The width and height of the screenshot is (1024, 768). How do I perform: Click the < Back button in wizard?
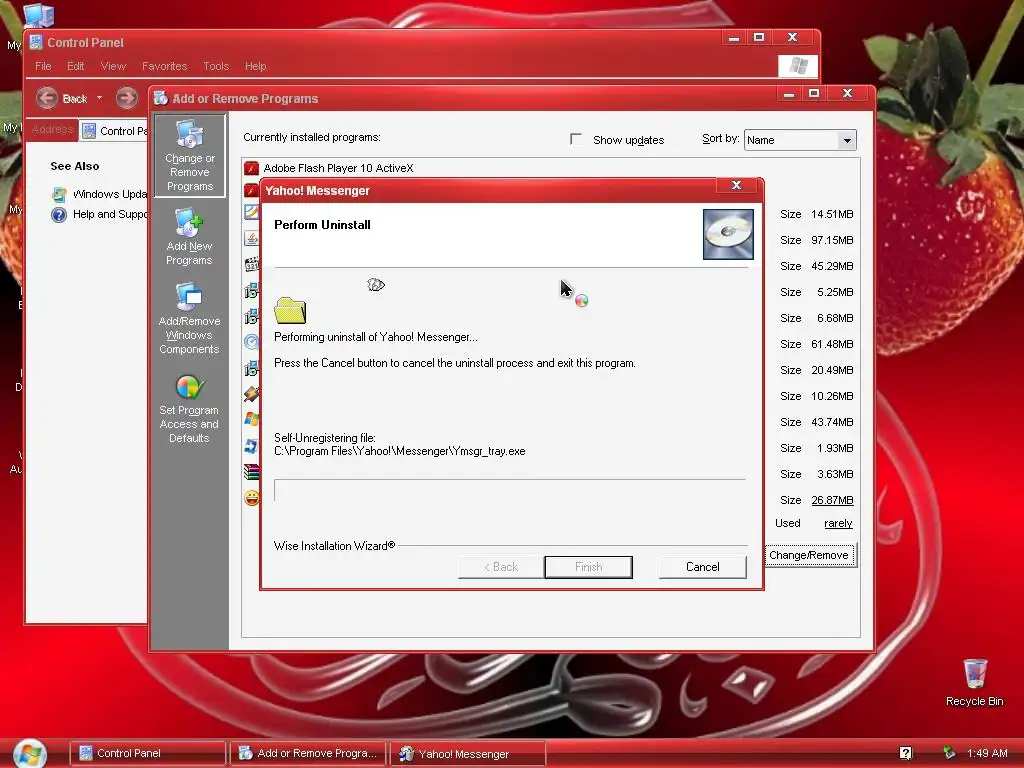(x=501, y=567)
